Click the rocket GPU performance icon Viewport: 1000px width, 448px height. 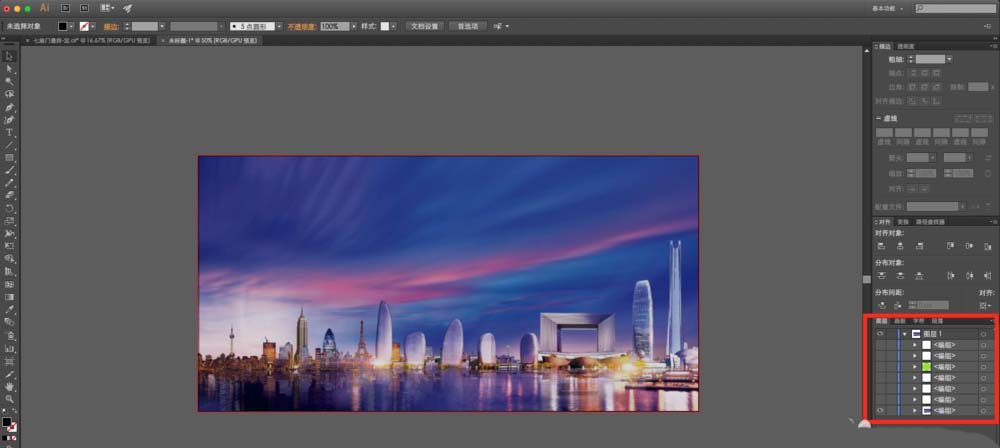[x=127, y=8]
